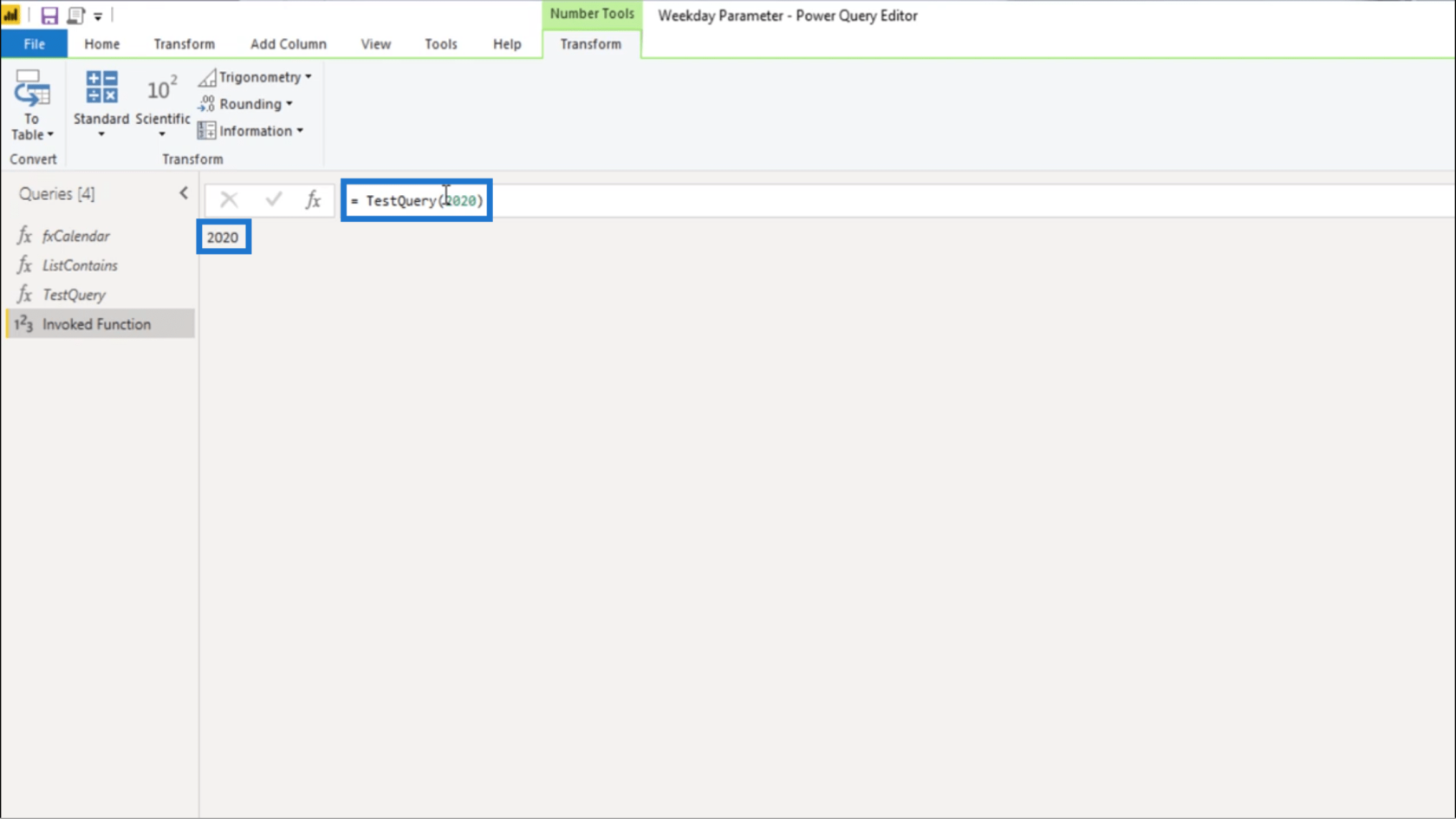The width and height of the screenshot is (1456, 819).
Task: Expand the Scientific dropdown arrow
Action: coord(162,134)
